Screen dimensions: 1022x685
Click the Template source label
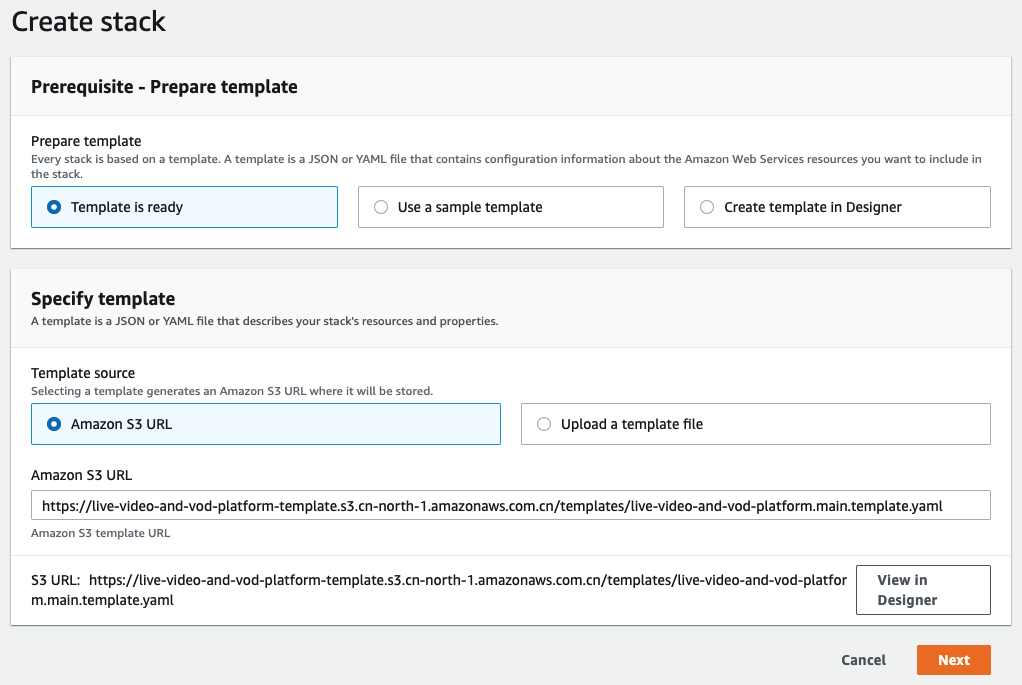click(x=83, y=373)
